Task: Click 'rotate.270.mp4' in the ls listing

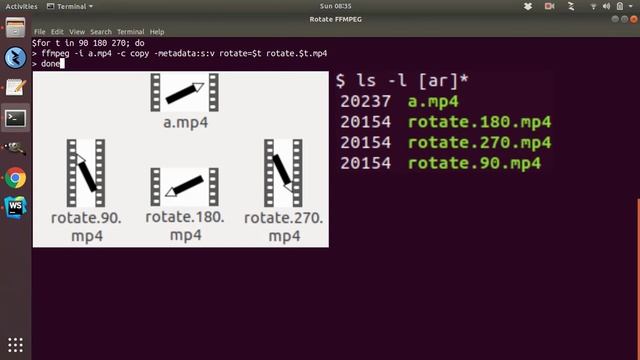Action: [x=480, y=142]
